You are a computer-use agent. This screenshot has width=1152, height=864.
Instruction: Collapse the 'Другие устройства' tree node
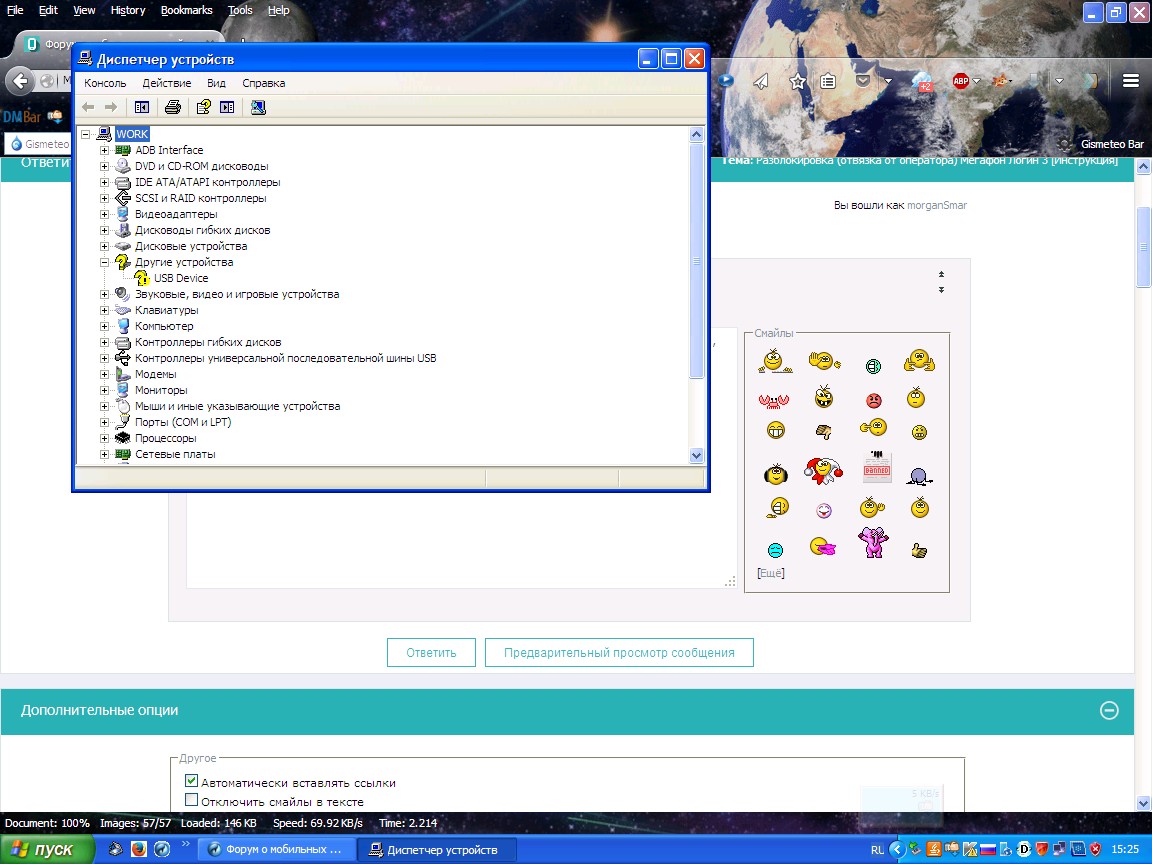click(105, 262)
